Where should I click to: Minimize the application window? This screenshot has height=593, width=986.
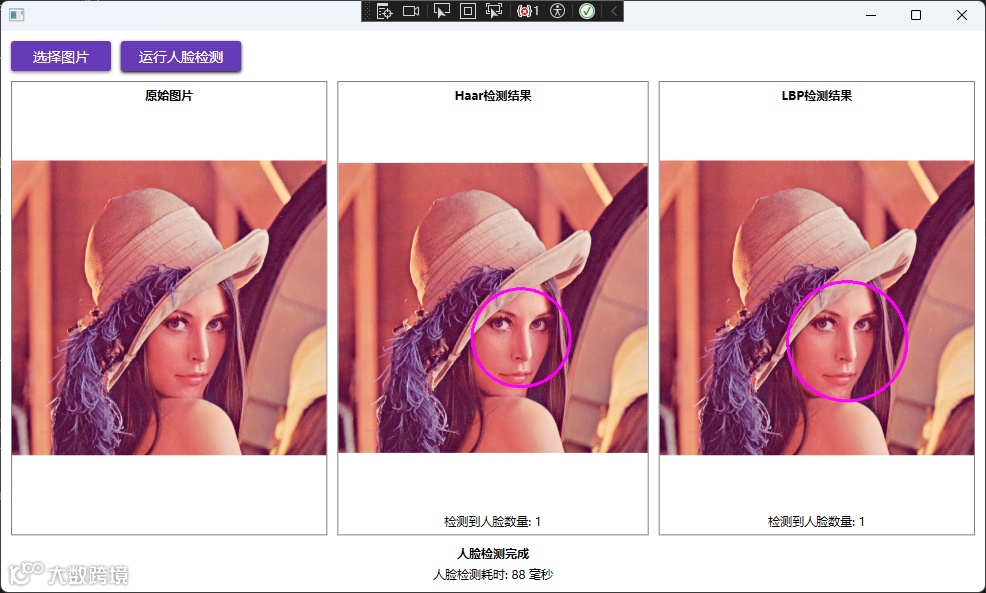pos(871,15)
